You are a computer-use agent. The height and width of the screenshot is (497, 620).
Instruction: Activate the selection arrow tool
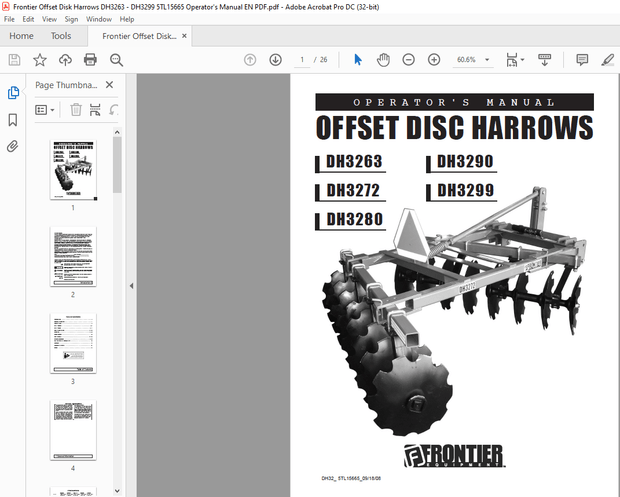click(x=358, y=60)
